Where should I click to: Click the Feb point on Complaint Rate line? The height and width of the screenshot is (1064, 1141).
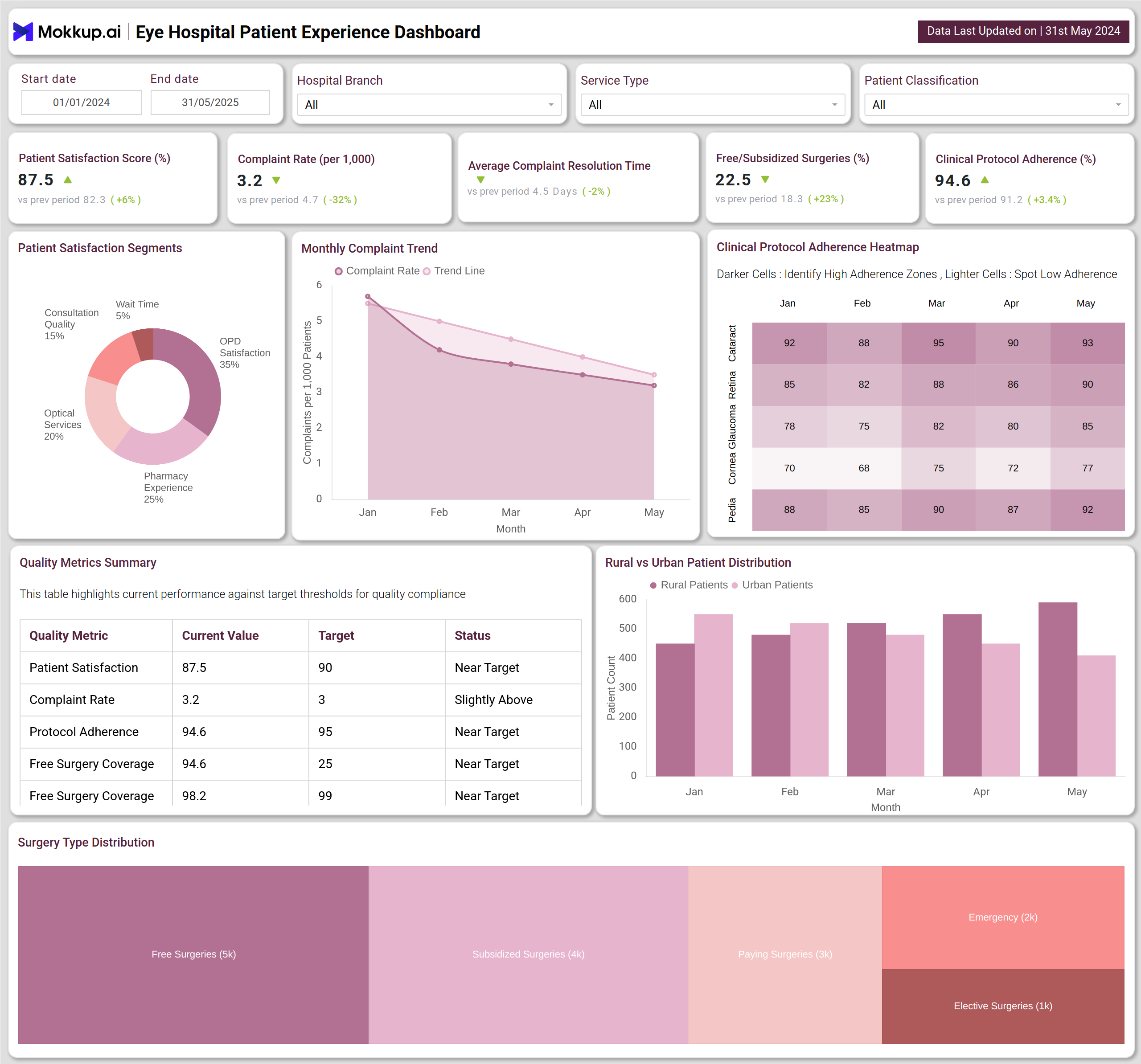point(439,349)
